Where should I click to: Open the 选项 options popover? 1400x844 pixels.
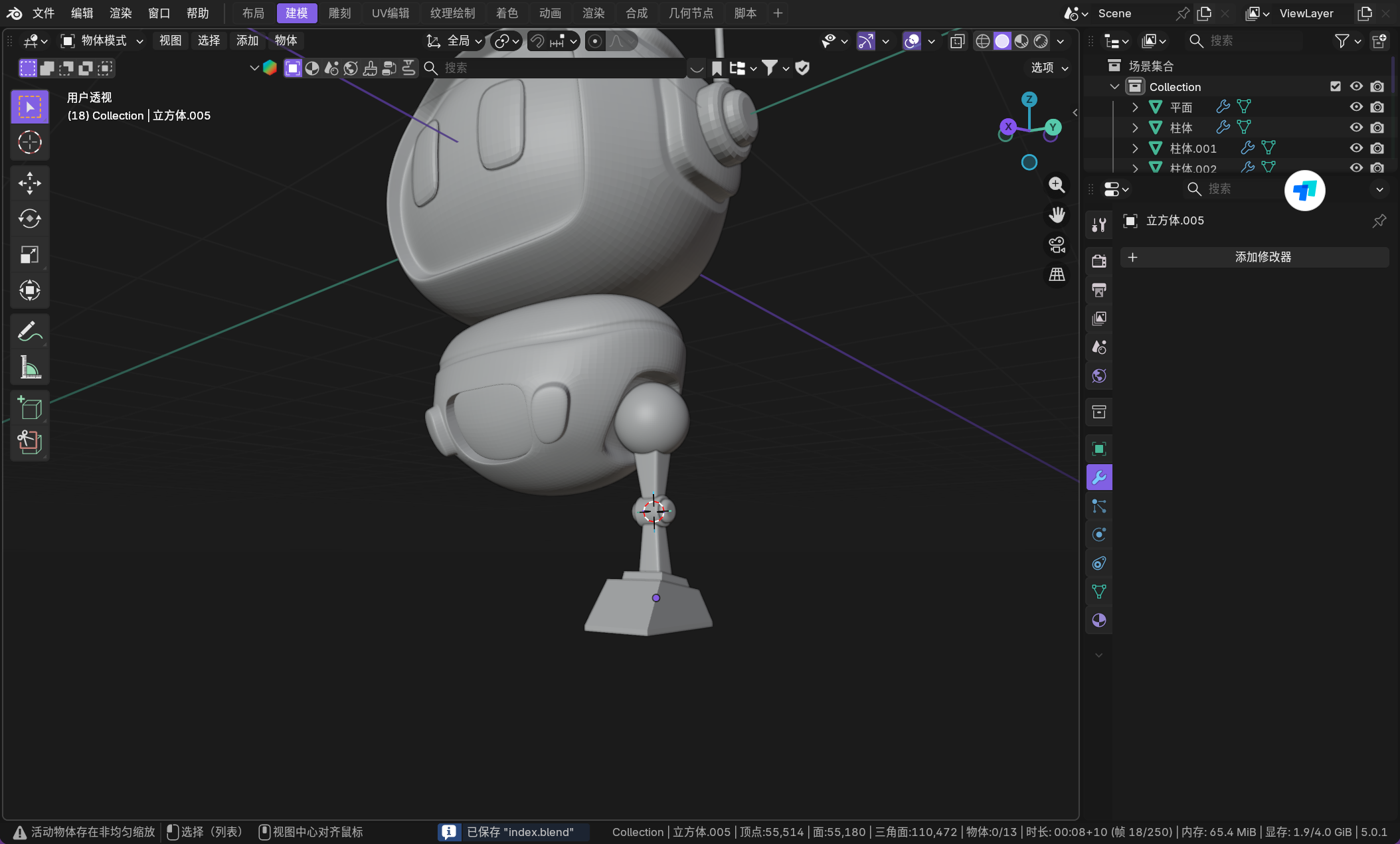pyautogui.click(x=1049, y=68)
